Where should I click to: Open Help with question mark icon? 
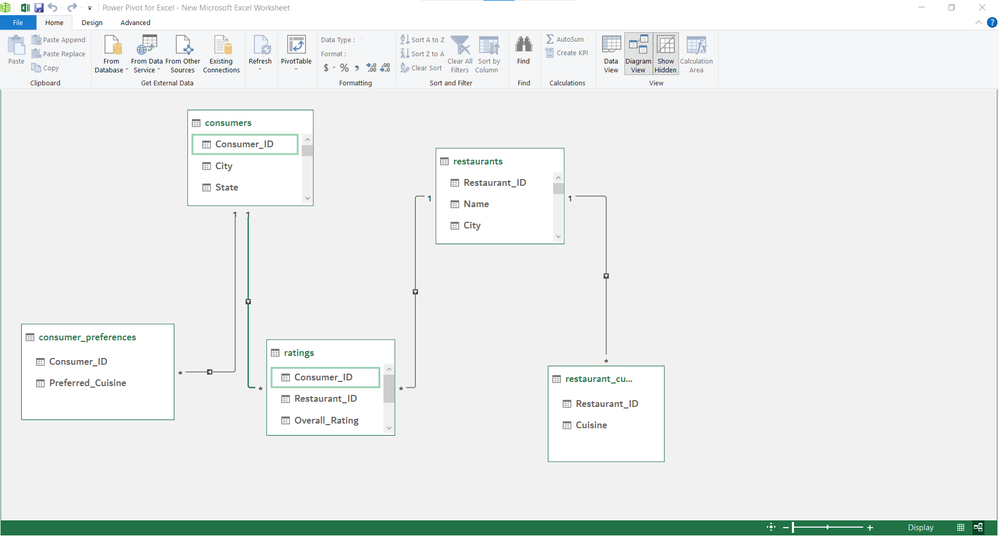click(992, 22)
